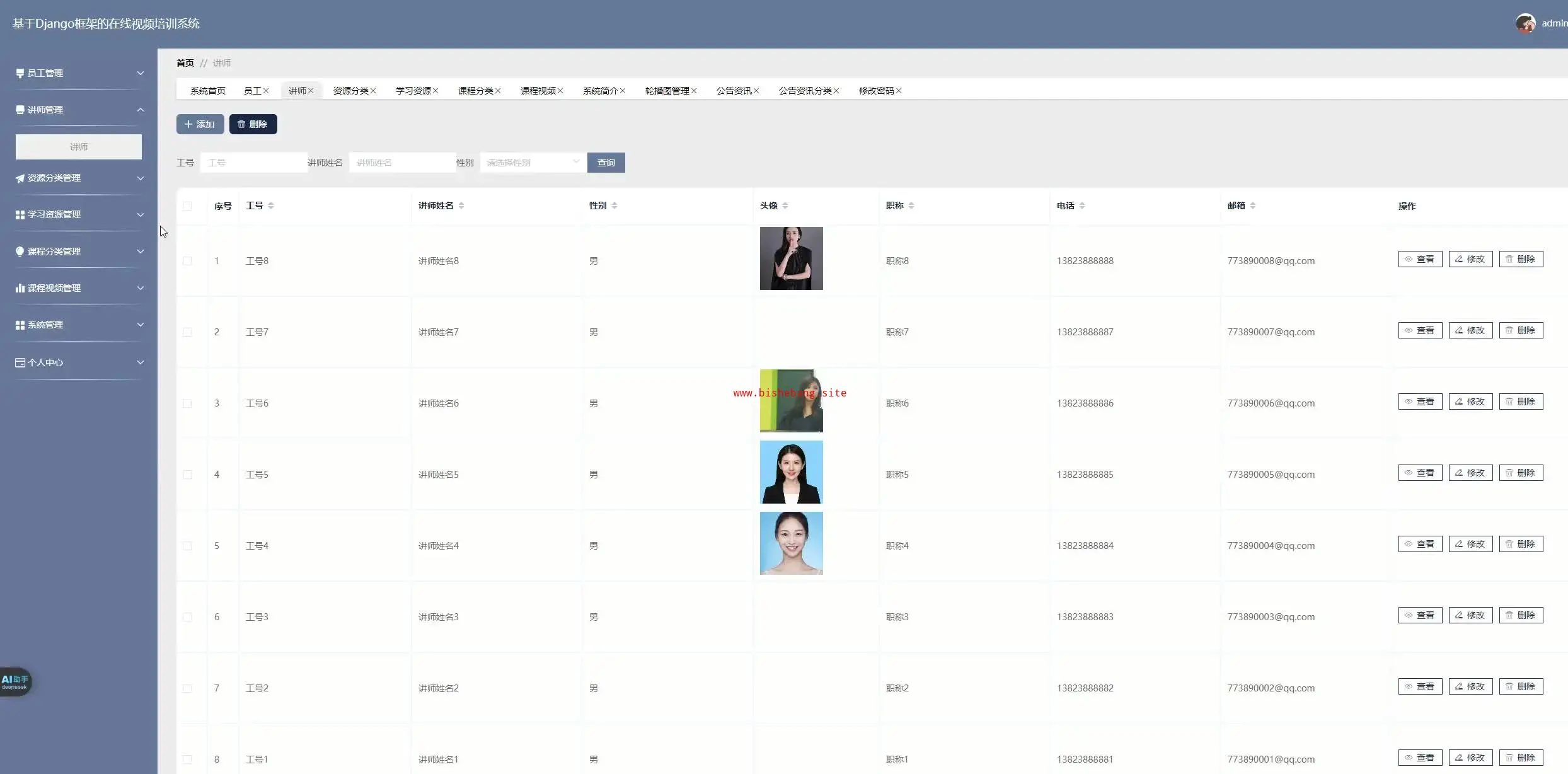The height and width of the screenshot is (774, 1568).
Task: Tick the select-all header checkbox
Action: (187, 206)
